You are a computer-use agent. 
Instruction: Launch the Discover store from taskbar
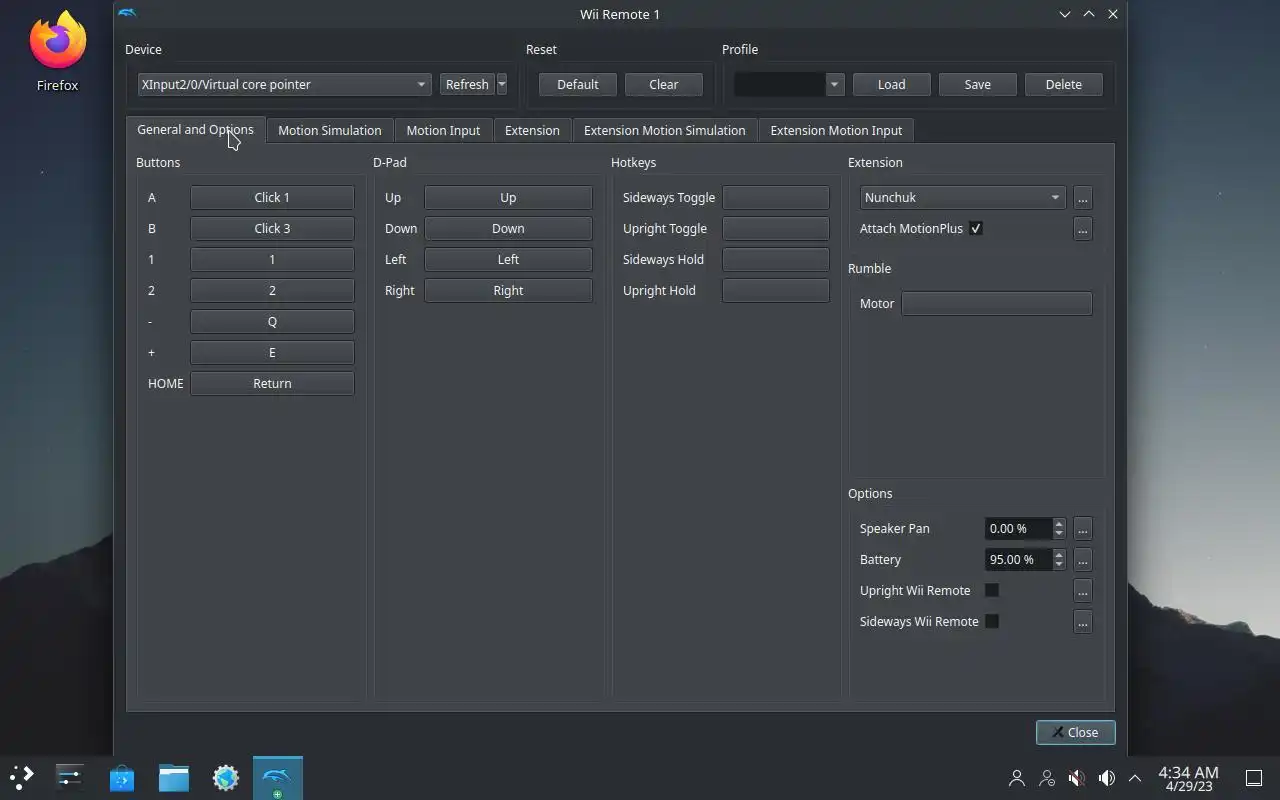point(122,777)
